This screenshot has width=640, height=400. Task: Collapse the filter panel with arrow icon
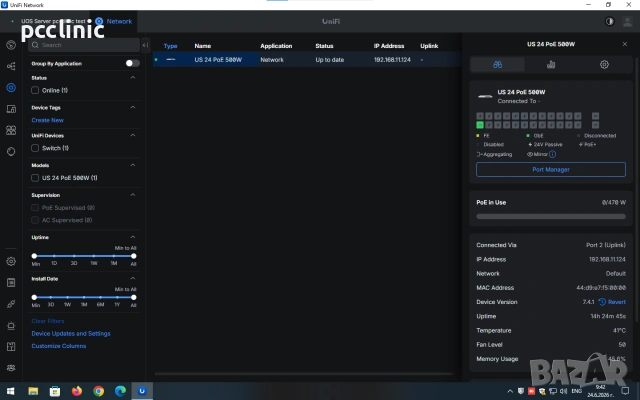coord(145,45)
